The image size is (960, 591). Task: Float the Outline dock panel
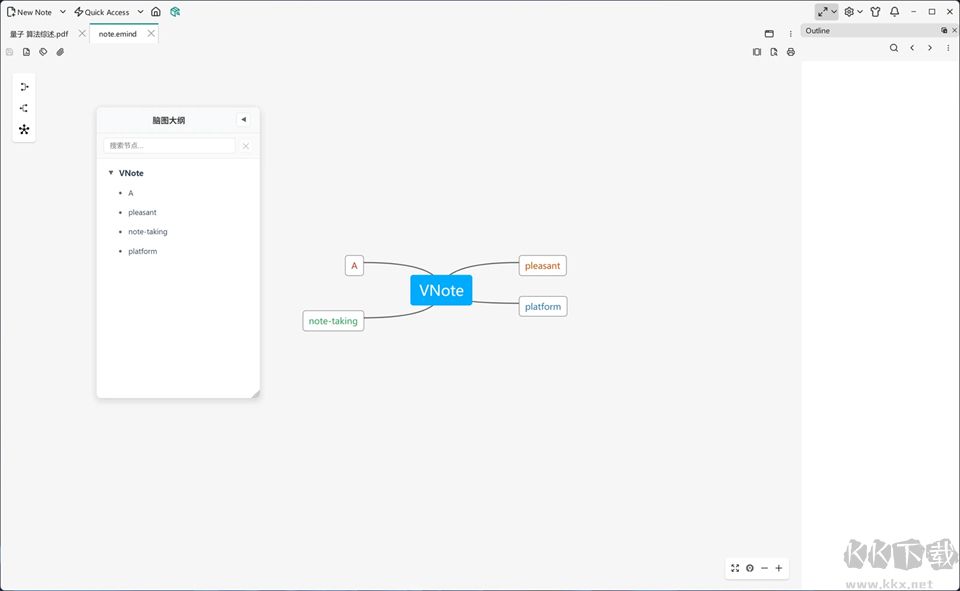tap(944, 30)
